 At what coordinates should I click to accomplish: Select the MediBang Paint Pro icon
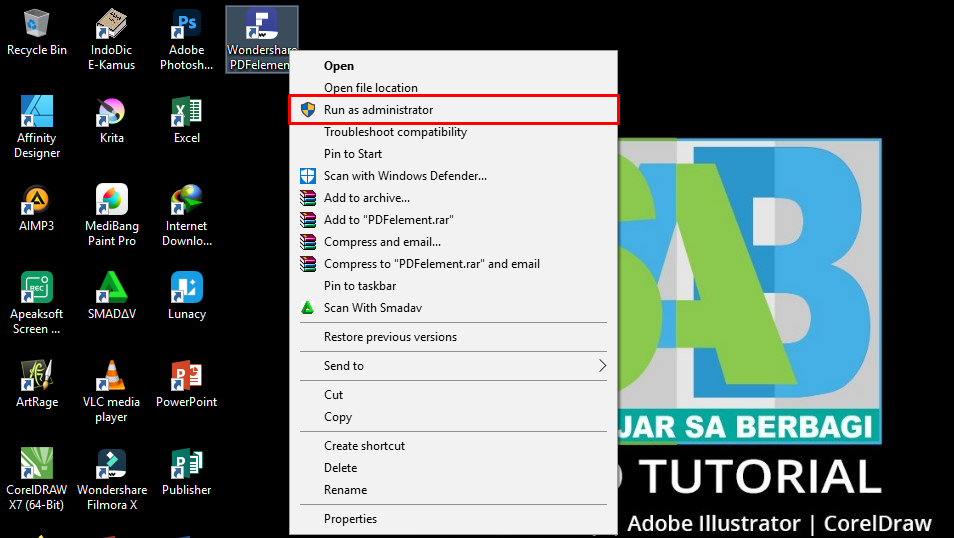tap(111, 215)
